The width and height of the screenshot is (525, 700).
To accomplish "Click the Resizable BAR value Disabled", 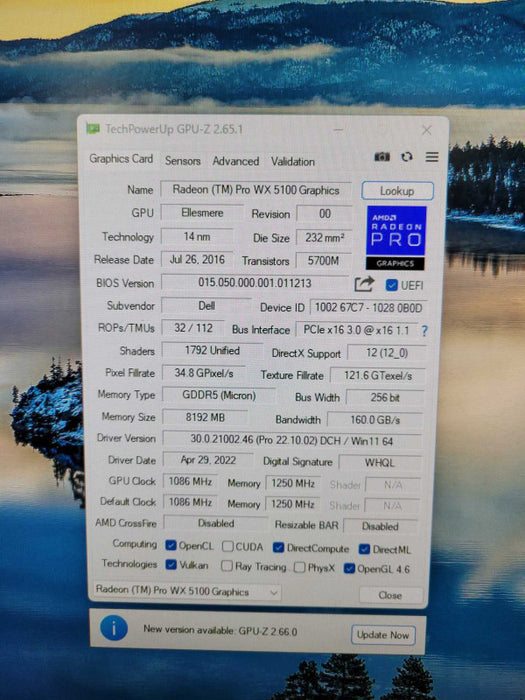I will tap(380, 526).
